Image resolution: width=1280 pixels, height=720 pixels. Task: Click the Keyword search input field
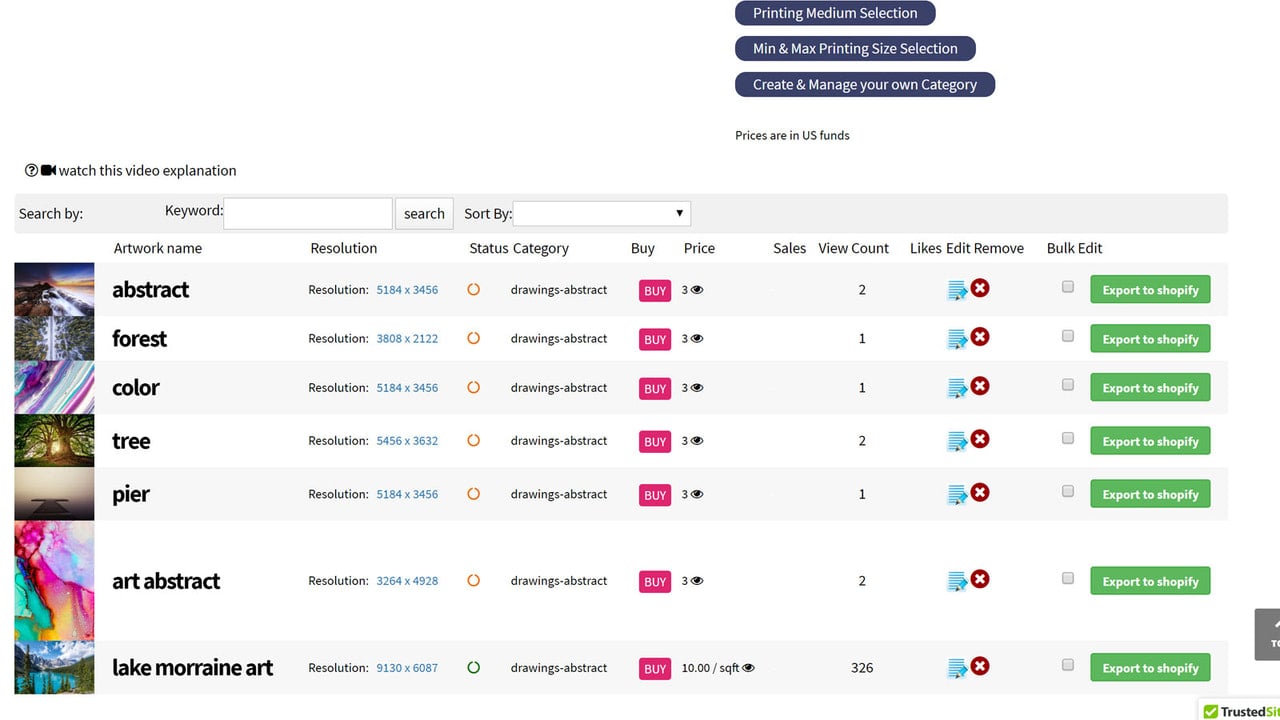pos(308,213)
